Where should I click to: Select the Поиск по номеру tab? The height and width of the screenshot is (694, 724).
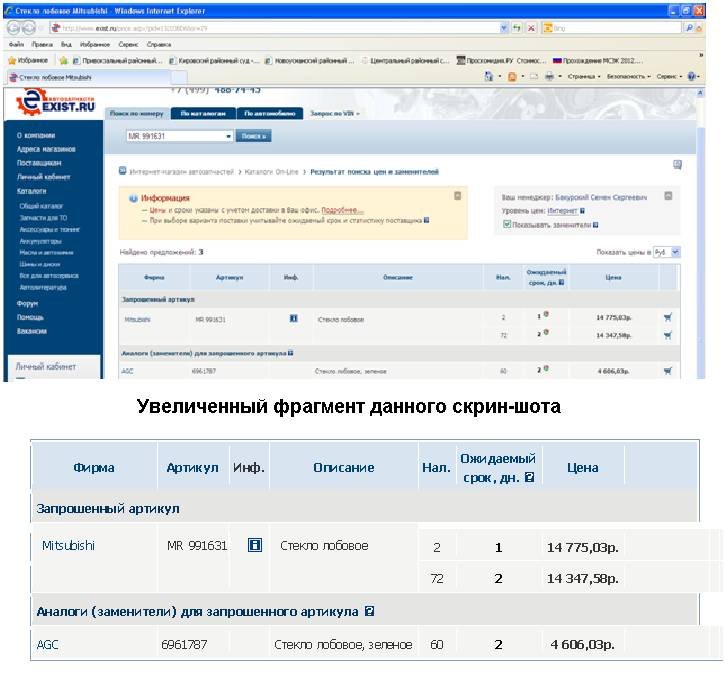tap(137, 113)
